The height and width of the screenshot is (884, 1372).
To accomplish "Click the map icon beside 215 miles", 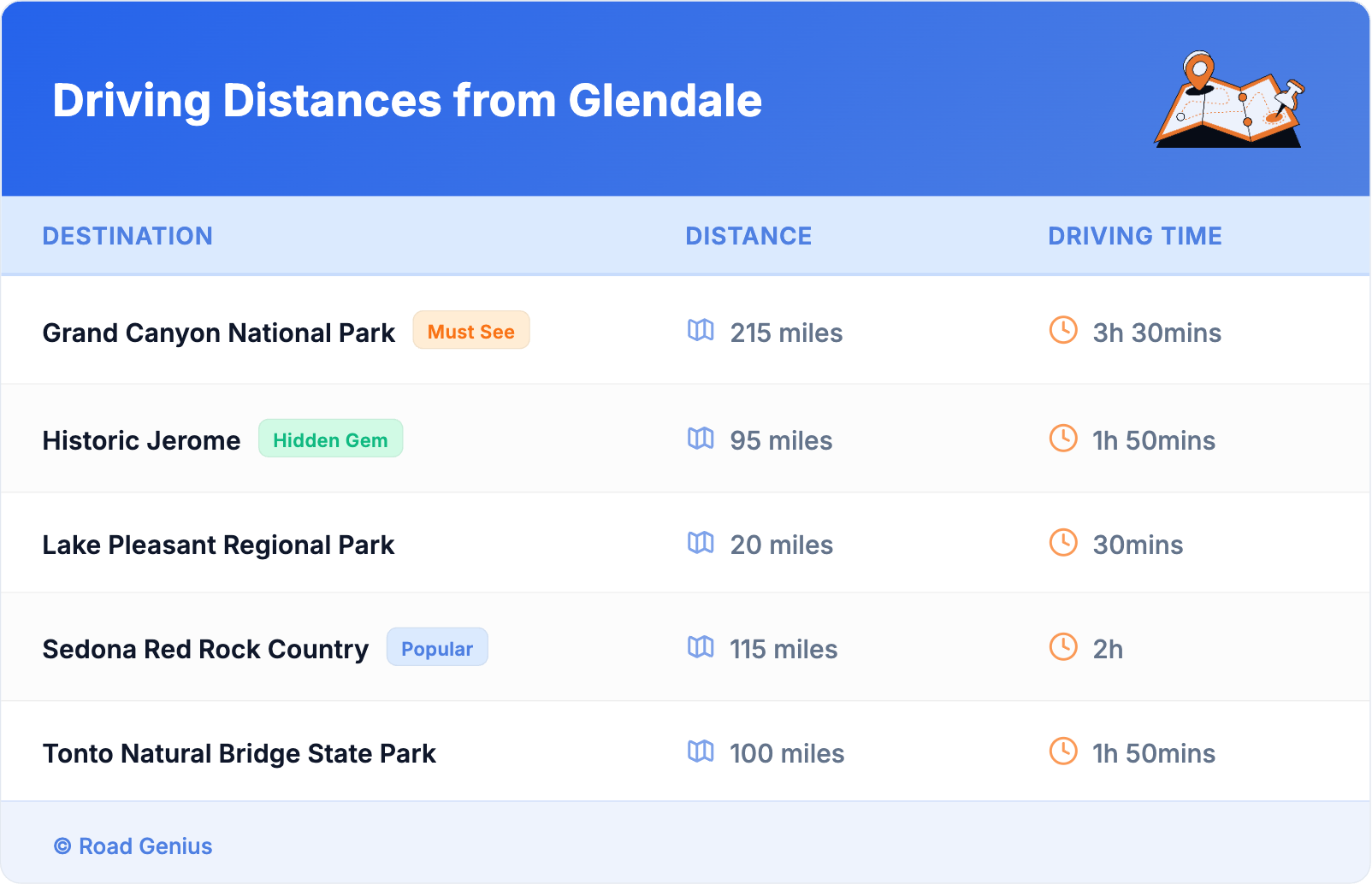I will click(701, 330).
